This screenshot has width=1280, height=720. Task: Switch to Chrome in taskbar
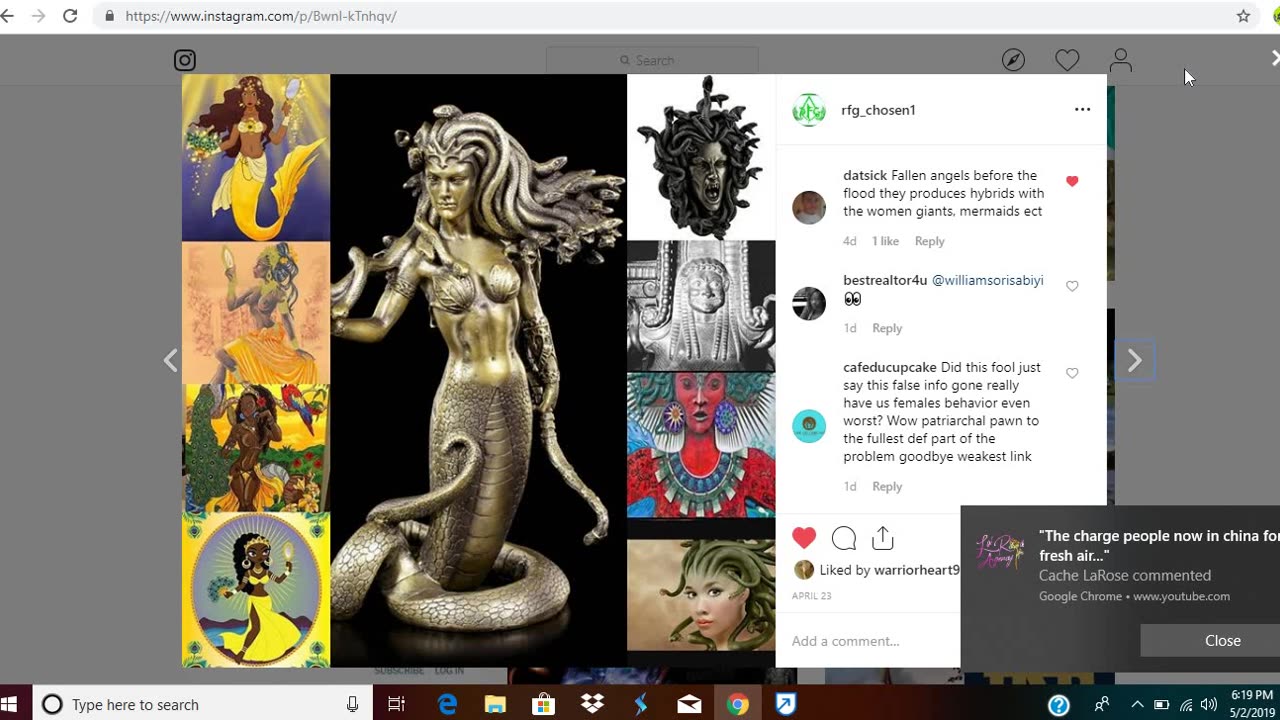click(x=737, y=704)
